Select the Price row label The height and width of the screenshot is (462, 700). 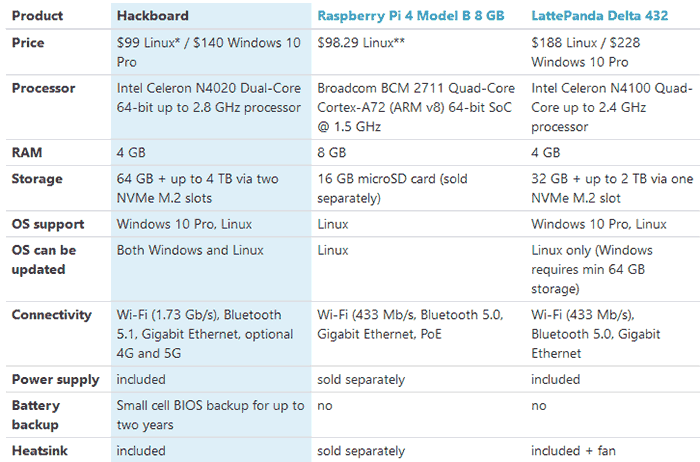tap(28, 43)
